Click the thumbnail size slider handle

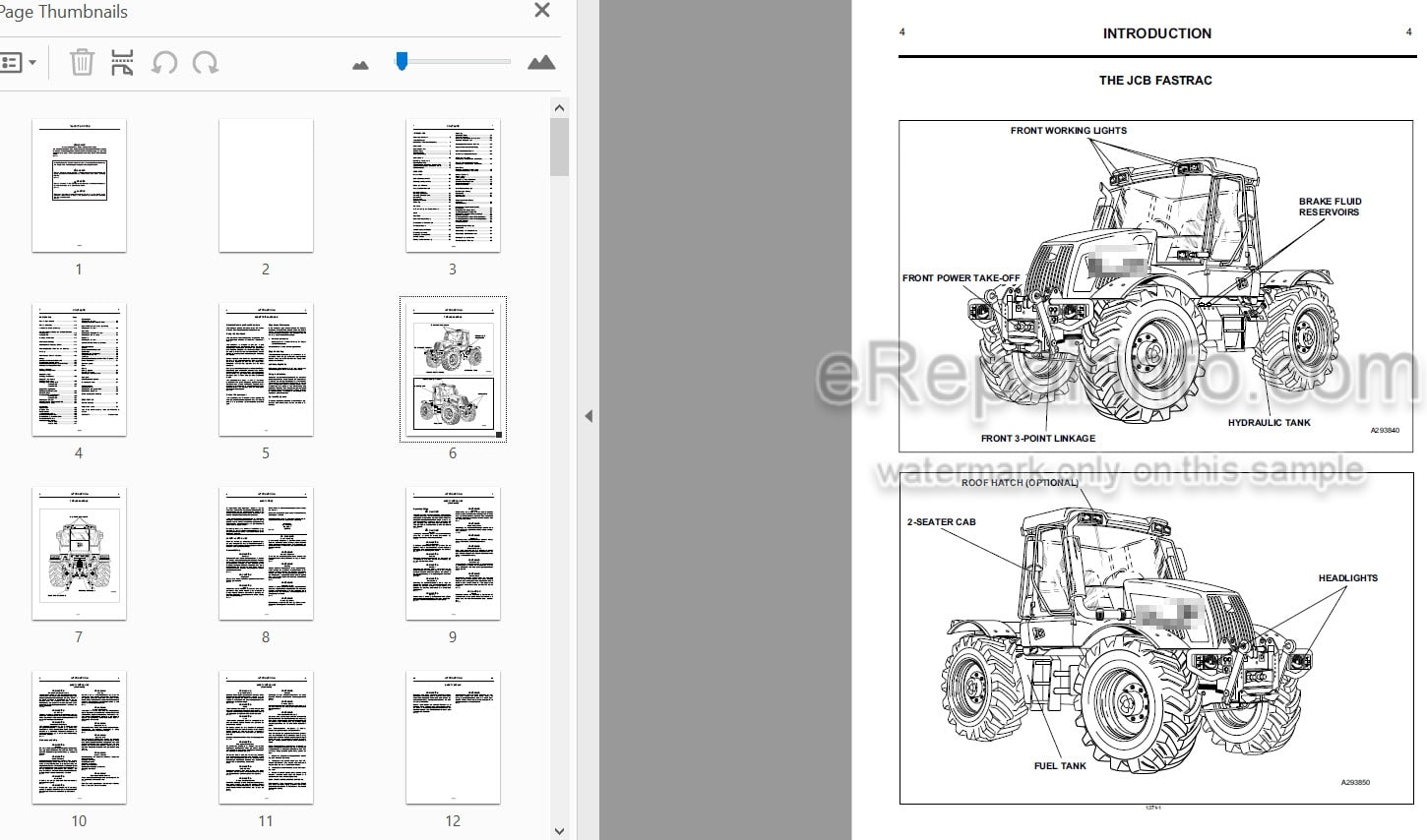402,61
